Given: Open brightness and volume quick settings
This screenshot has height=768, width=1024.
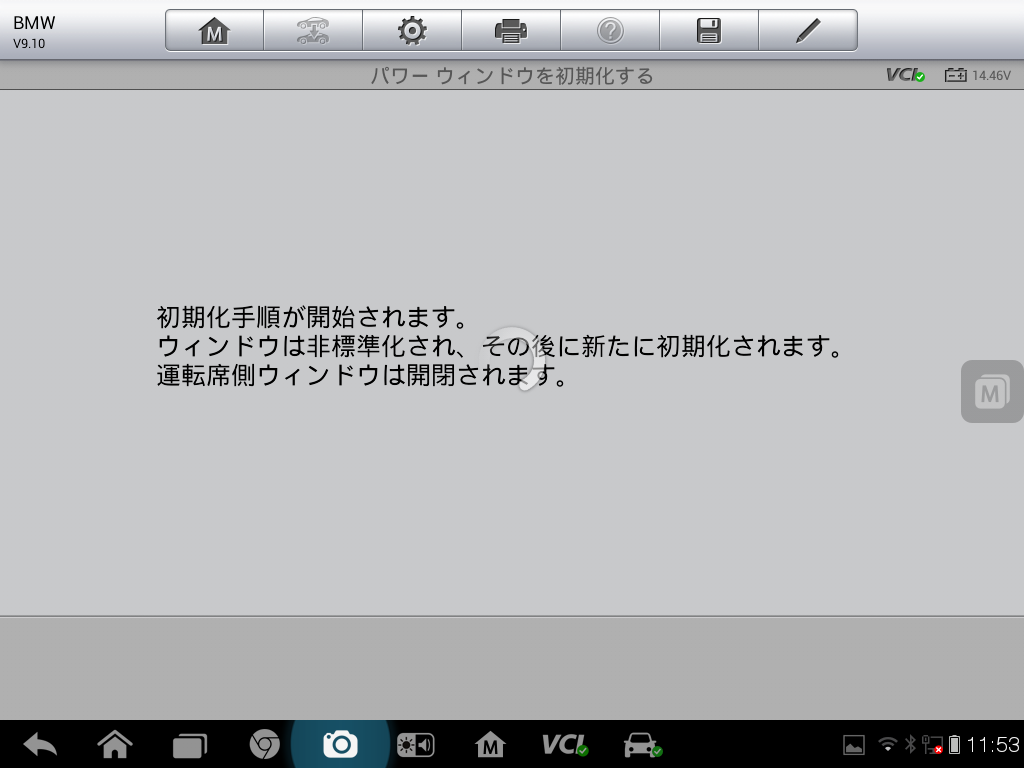Looking at the screenshot, I should [x=415, y=743].
